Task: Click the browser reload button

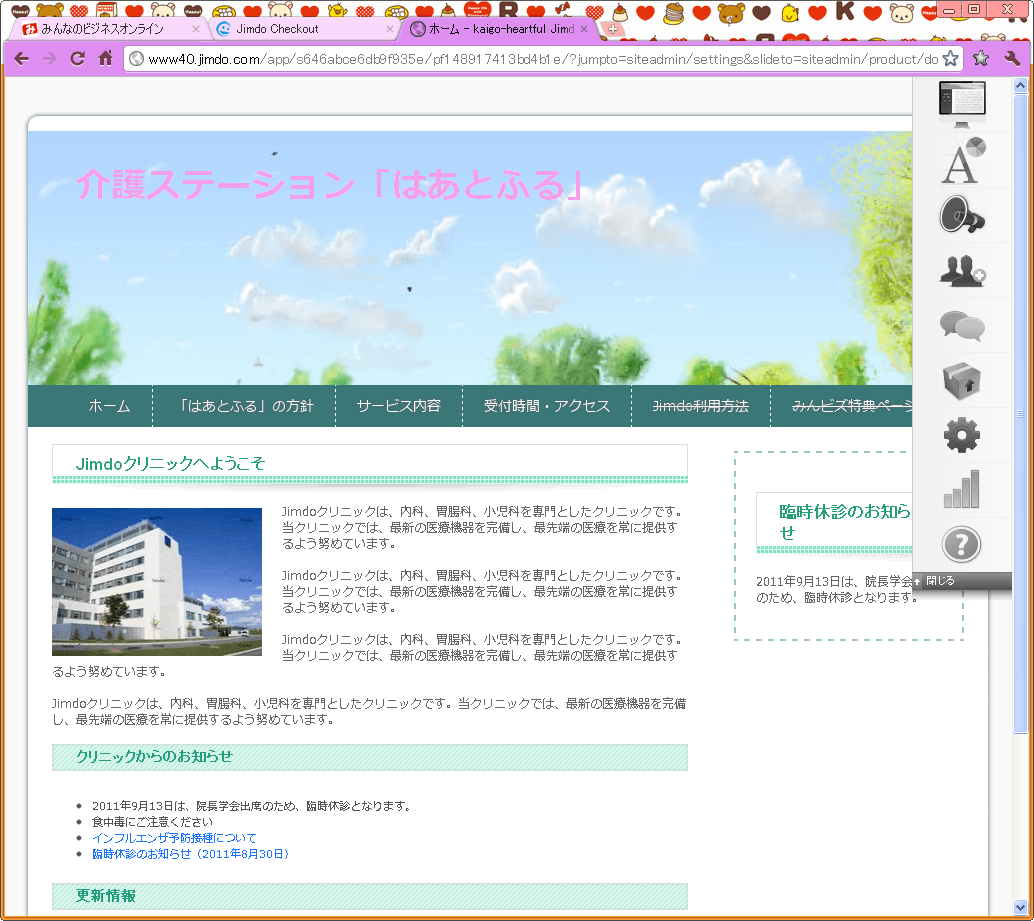Action: point(77,59)
